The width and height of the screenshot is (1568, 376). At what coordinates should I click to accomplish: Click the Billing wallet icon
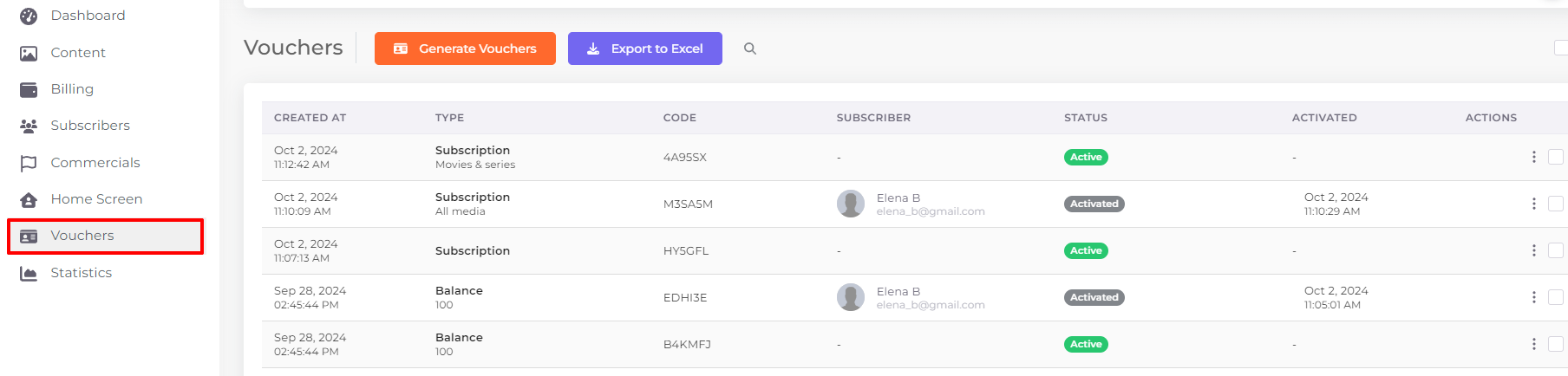[x=29, y=89]
